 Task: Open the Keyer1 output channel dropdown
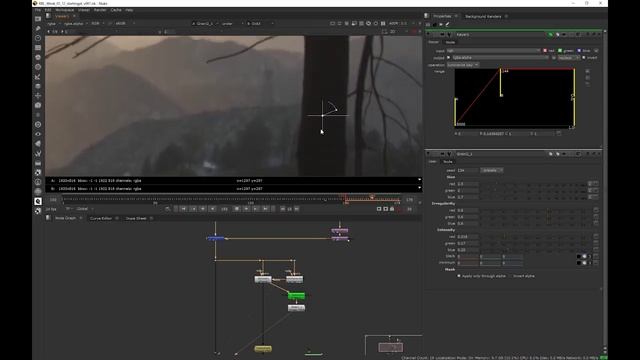pyautogui.click(x=501, y=58)
